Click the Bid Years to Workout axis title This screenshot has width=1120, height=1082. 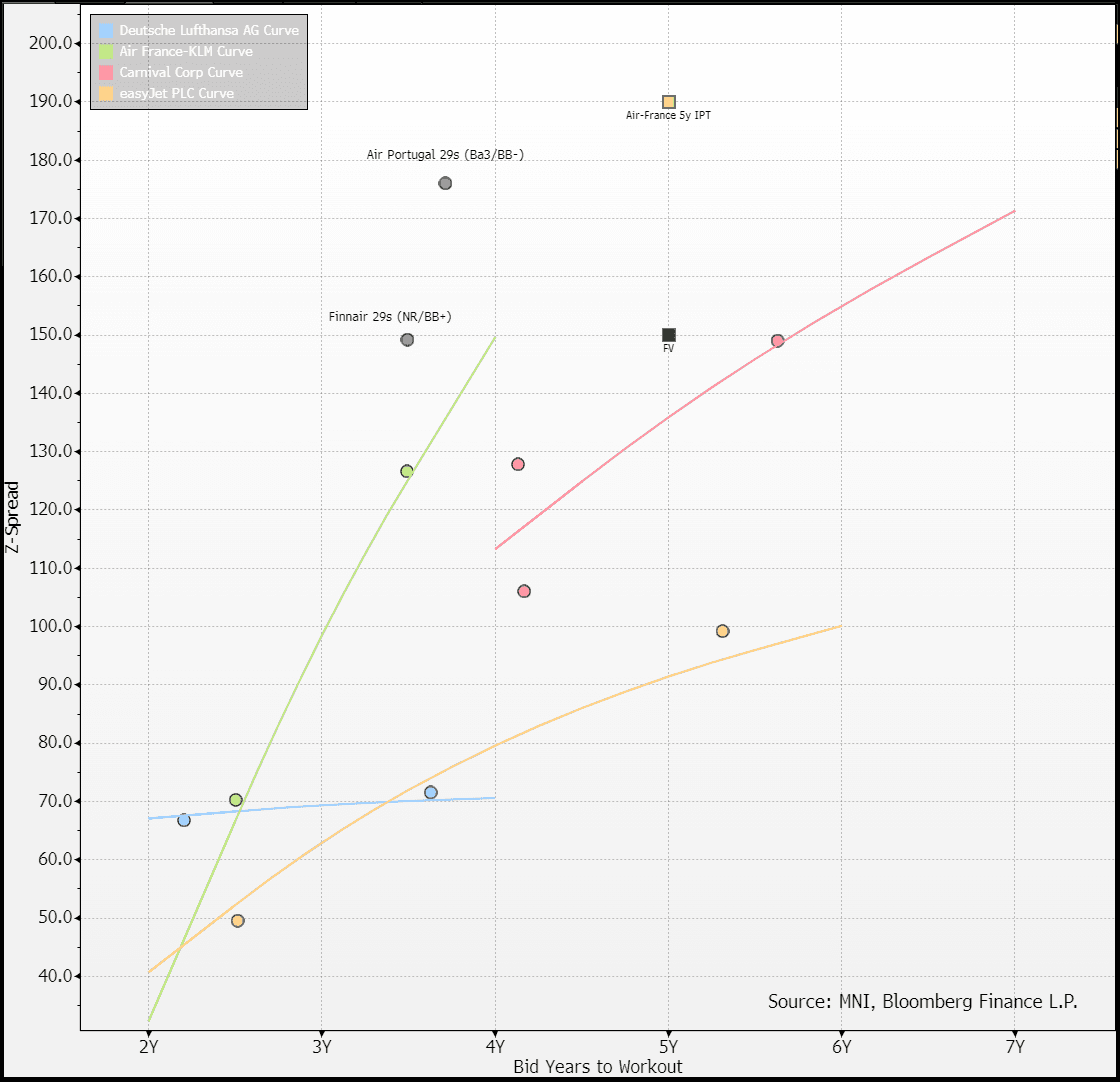[x=598, y=1067]
